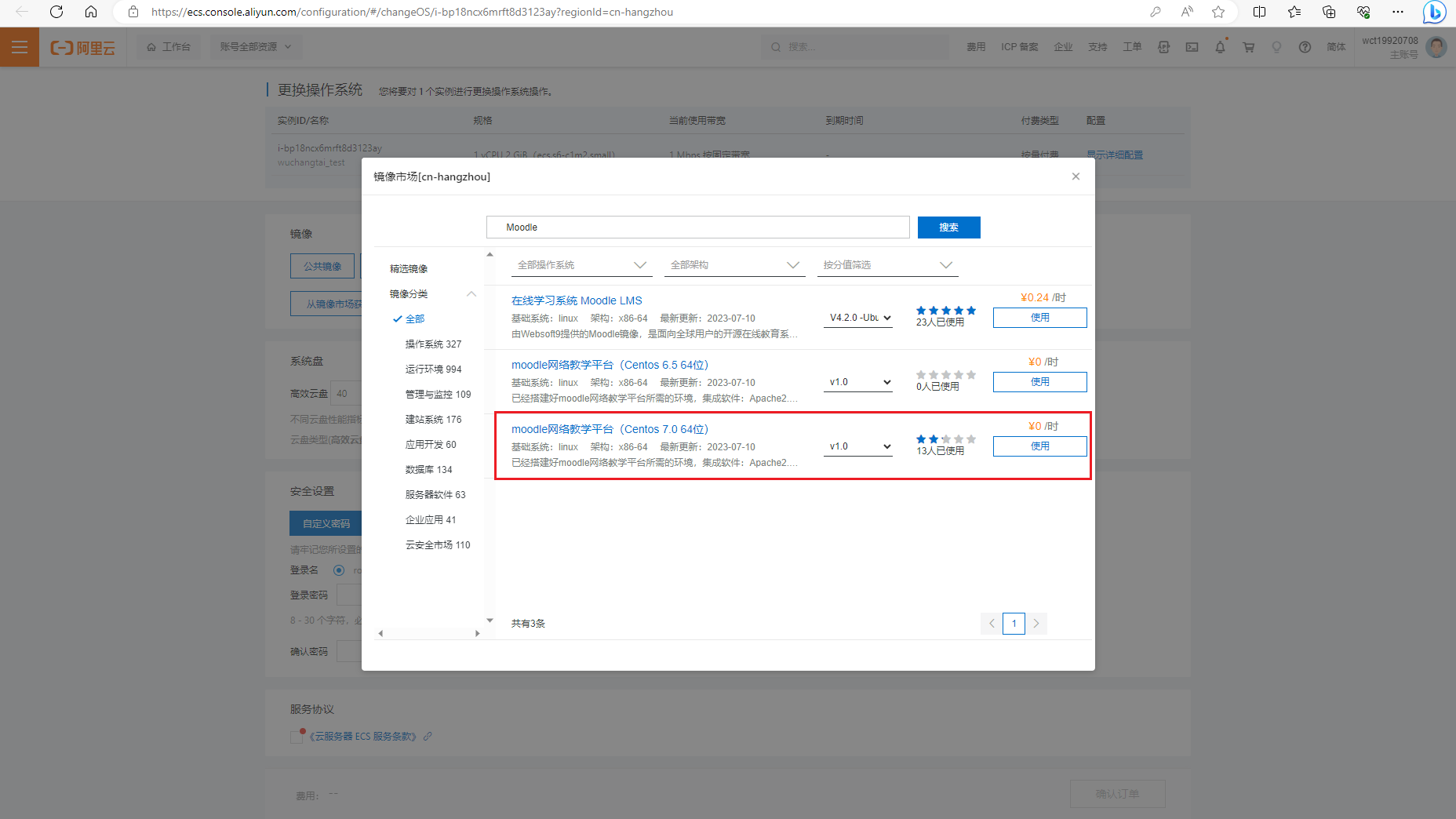Open version dropdown for Centos 6.5 image
This screenshot has width=1456, height=819.
pyautogui.click(x=858, y=382)
